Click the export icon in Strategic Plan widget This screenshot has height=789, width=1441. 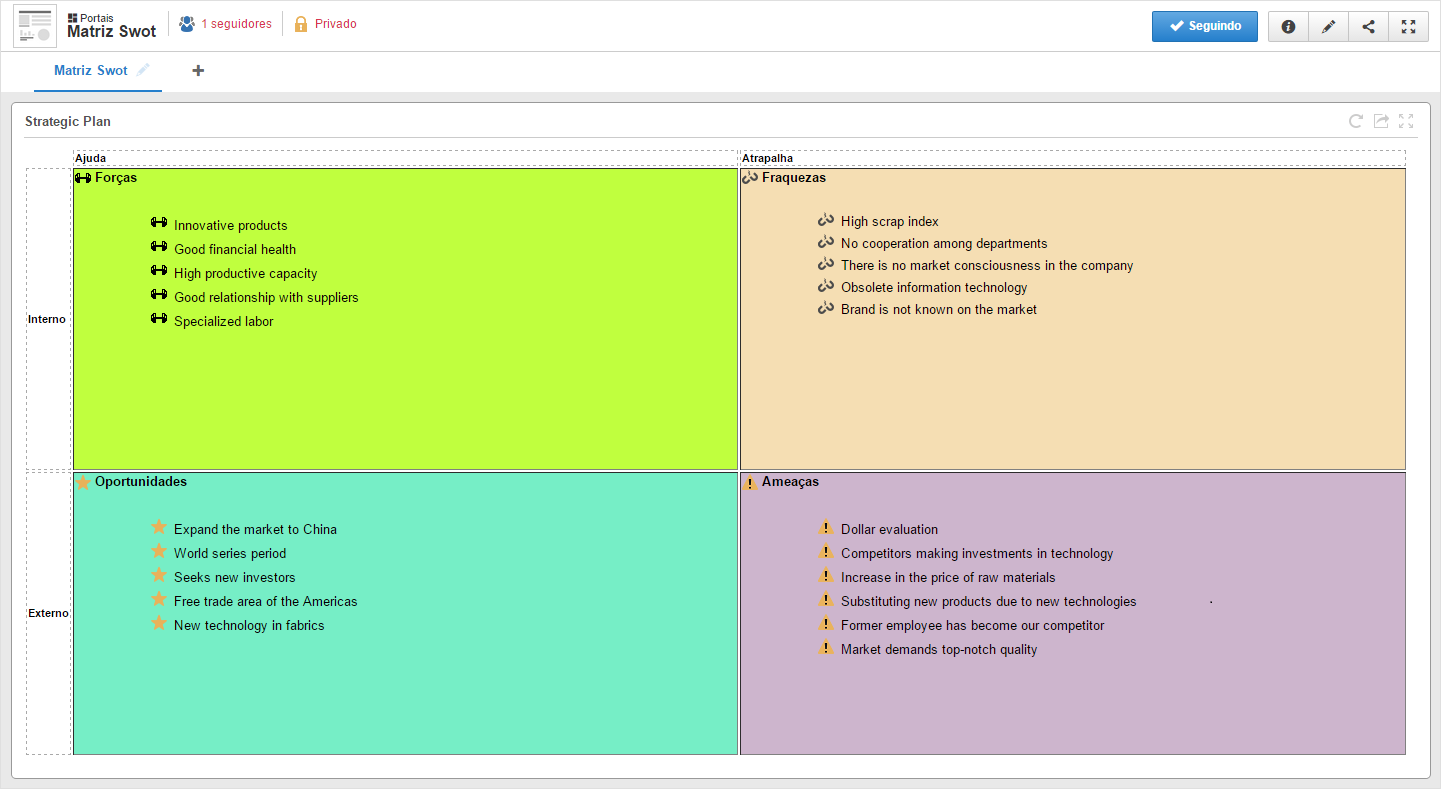click(x=1381, y=121)
